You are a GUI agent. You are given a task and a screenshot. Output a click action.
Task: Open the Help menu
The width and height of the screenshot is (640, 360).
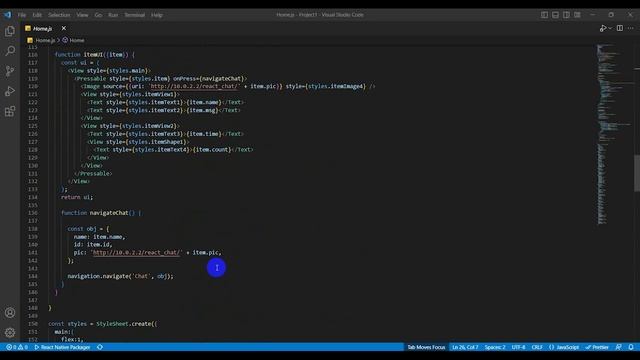(157, 15)
